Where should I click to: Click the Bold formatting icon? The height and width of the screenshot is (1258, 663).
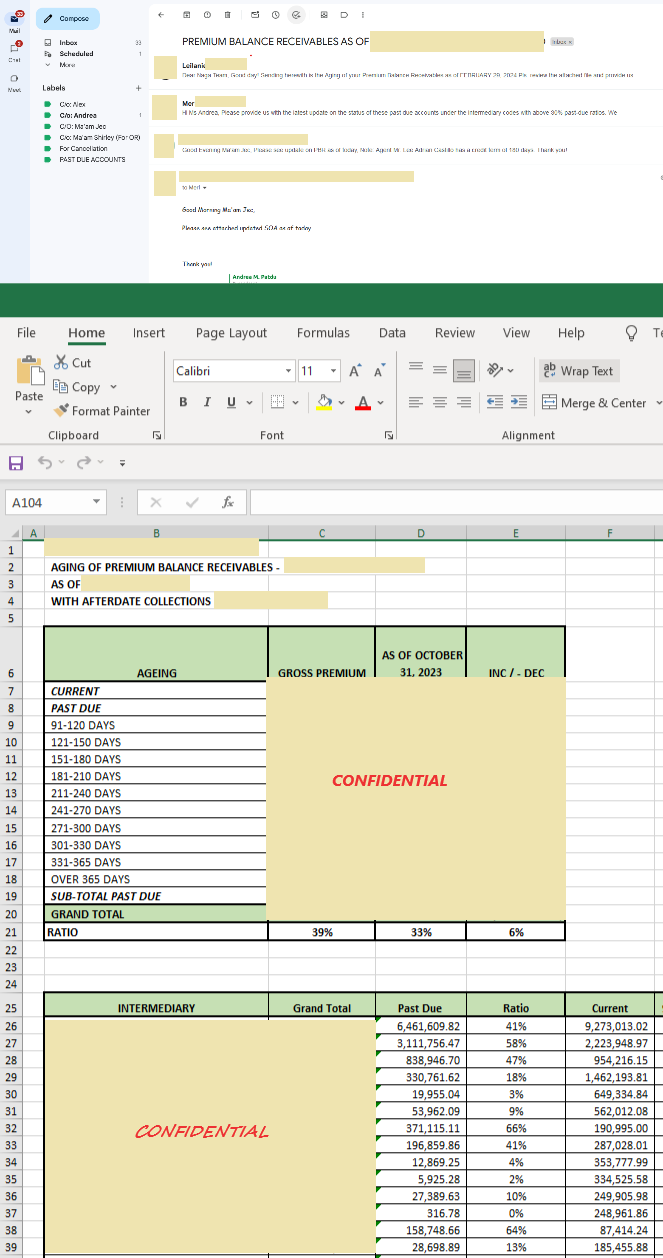tap(184, 402)
